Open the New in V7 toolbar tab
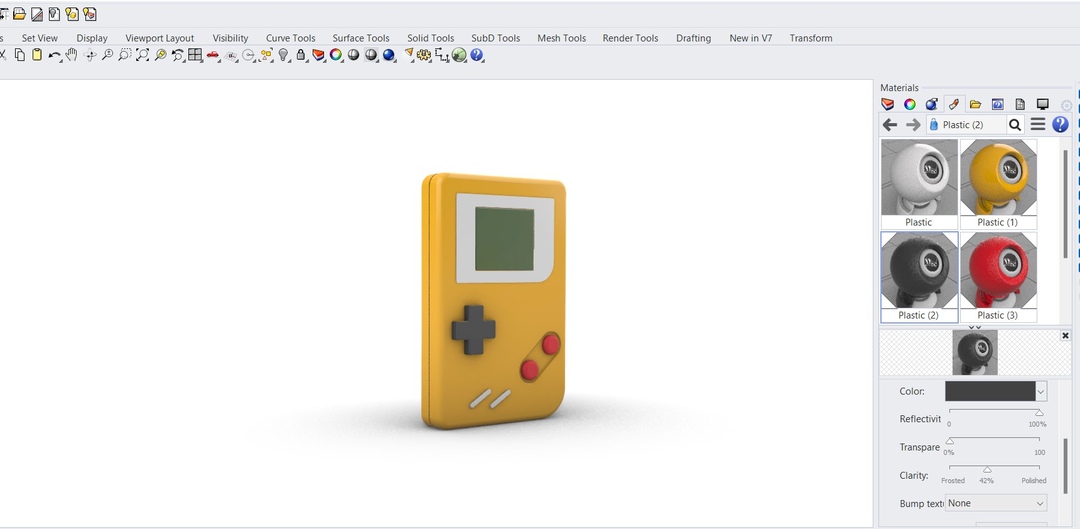 pyautogui.click(x=750, y=38)
